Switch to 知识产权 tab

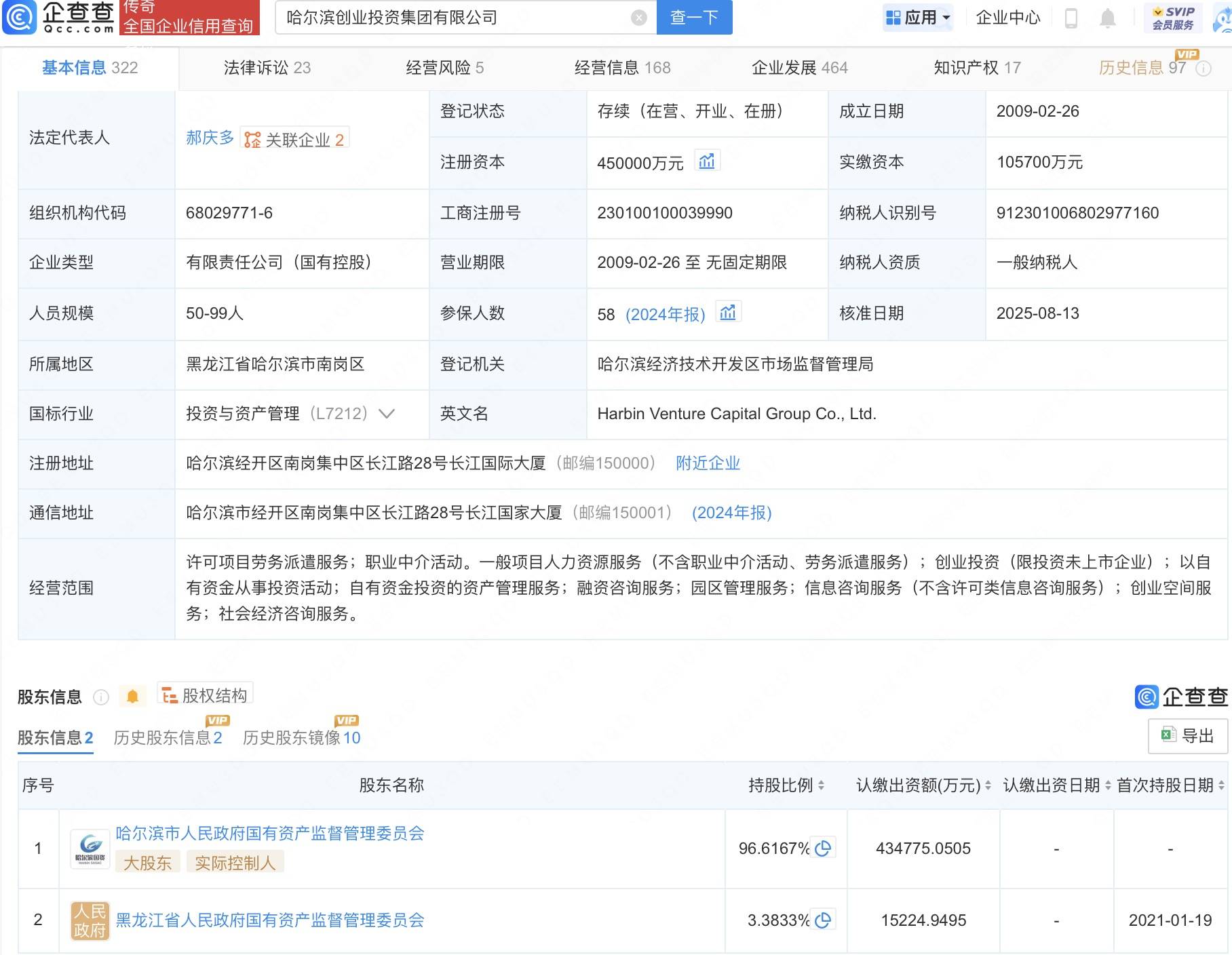[x=977, y=68]
